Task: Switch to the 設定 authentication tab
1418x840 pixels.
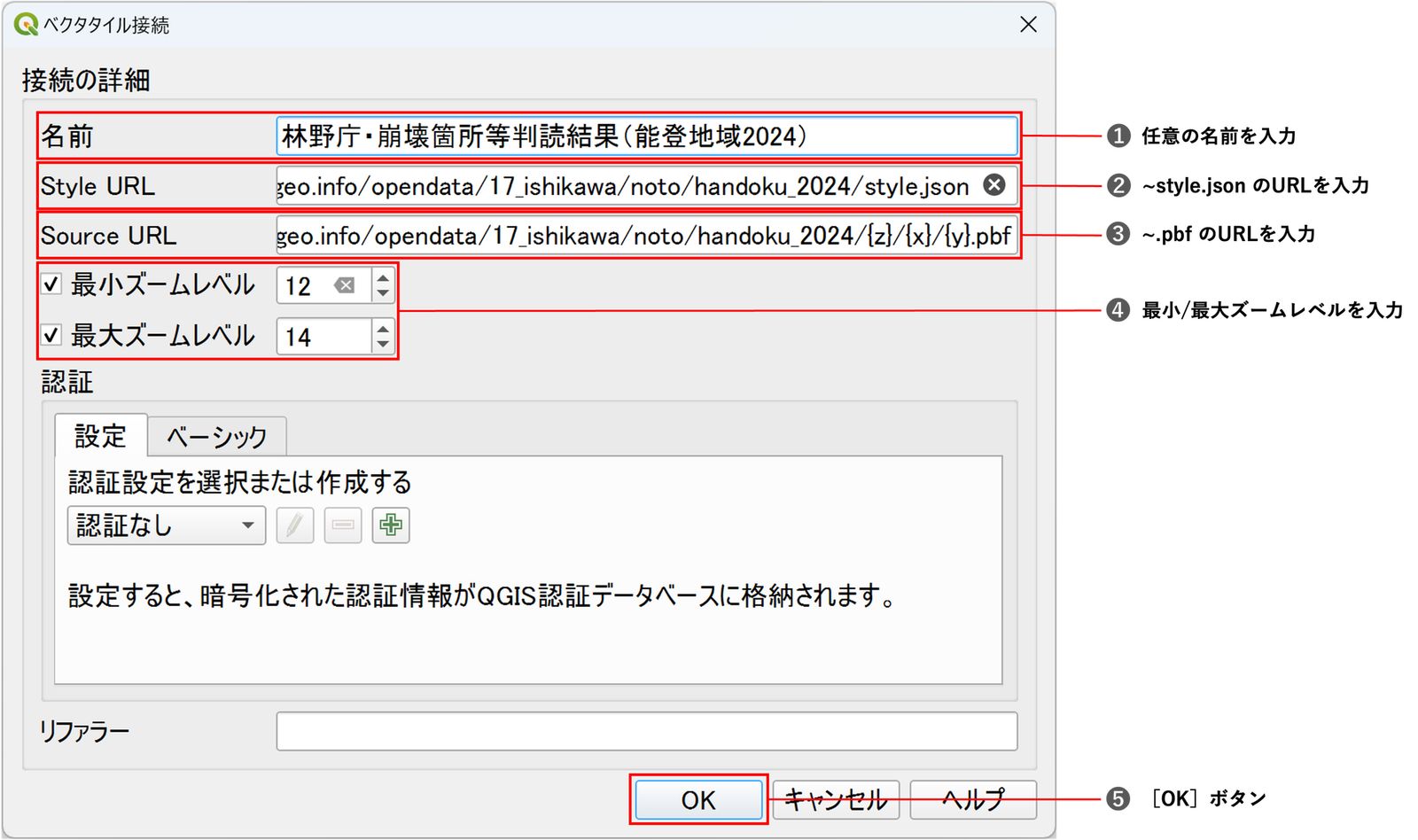Action: click(101, 436)
